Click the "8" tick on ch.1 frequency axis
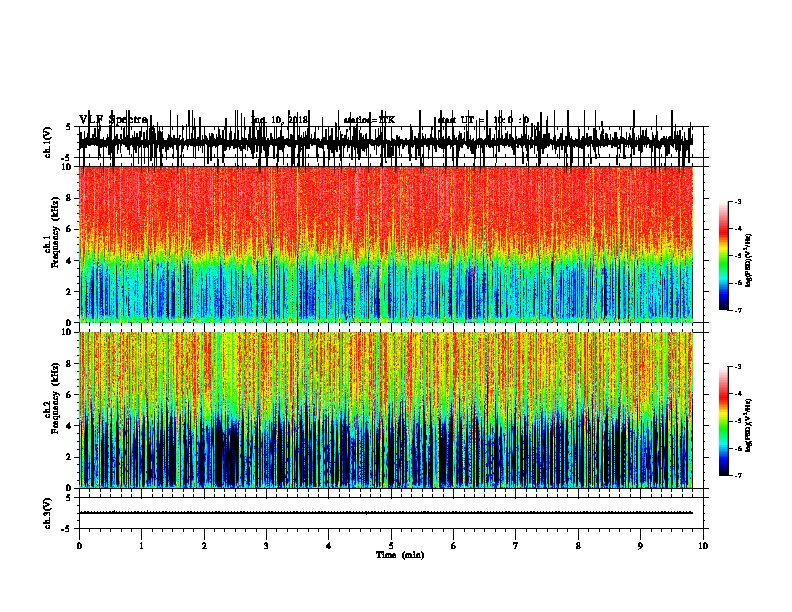The width and height of the screenshot is (792, 612). 69,198
